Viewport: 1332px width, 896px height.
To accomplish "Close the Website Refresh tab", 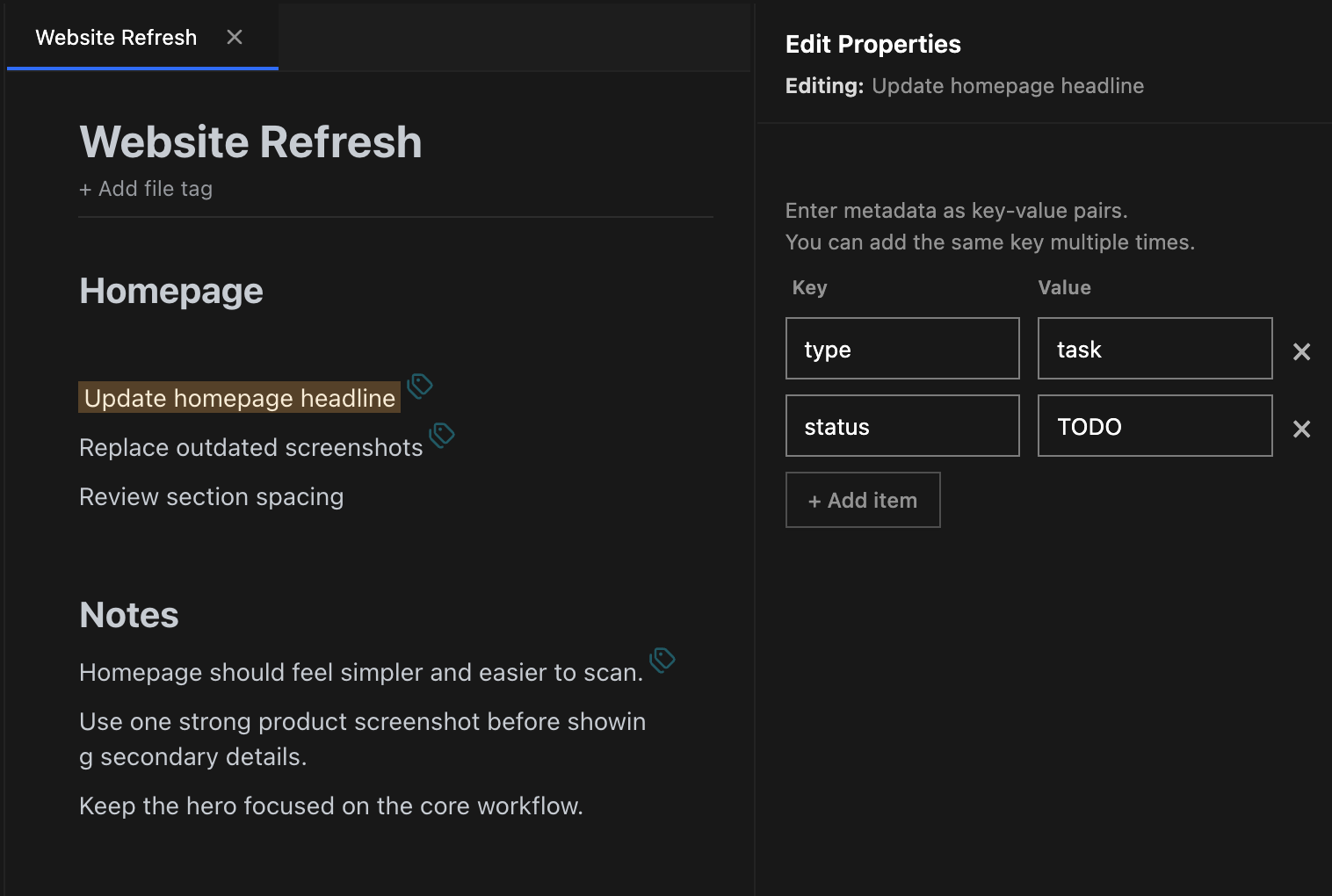I will [x=234, y=37].
